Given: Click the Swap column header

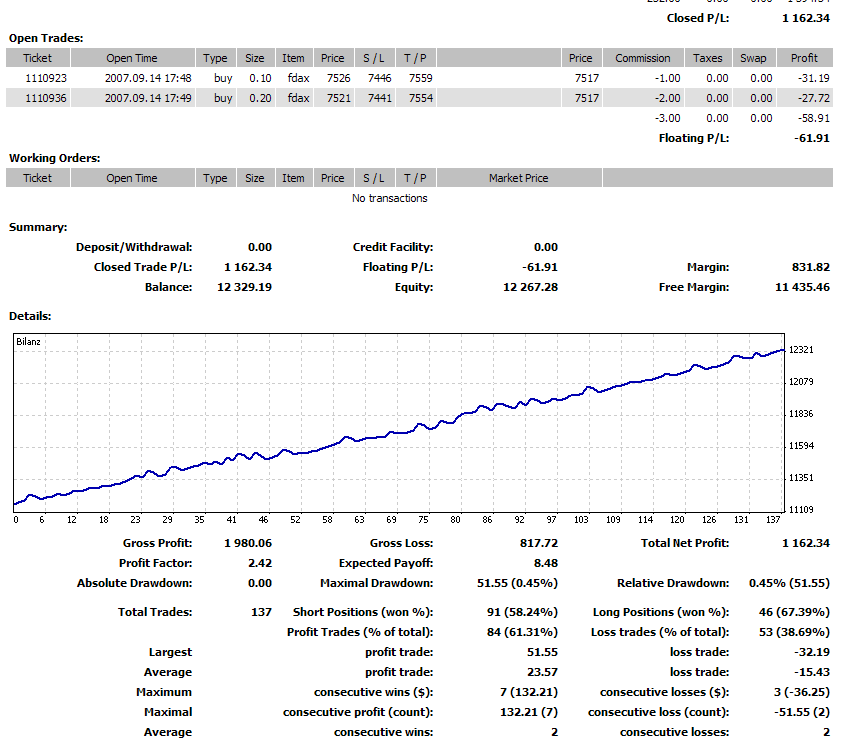Looking at the screenshot, I should (x=753, y=58).
